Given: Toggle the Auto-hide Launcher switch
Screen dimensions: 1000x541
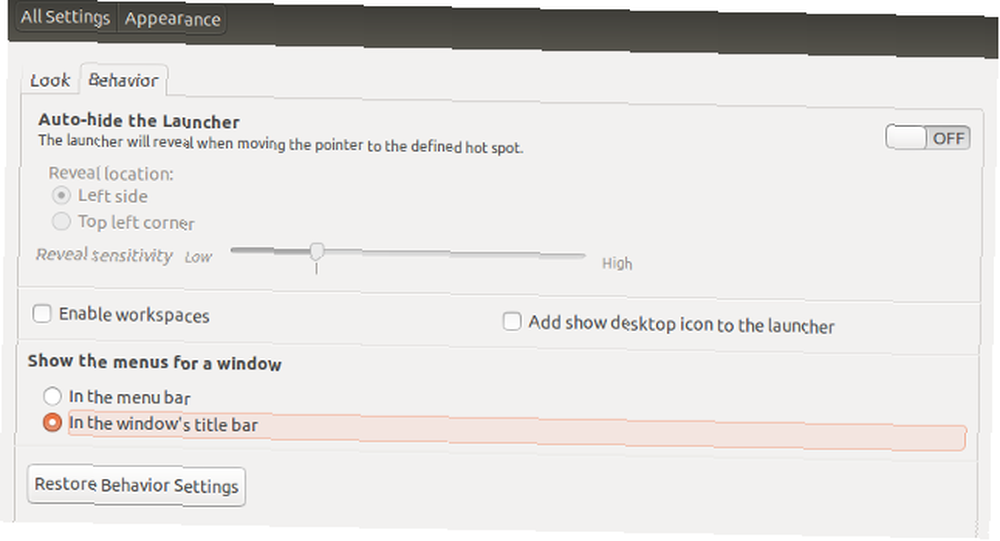Looking at the screenshot, I should tap(927, 138).
